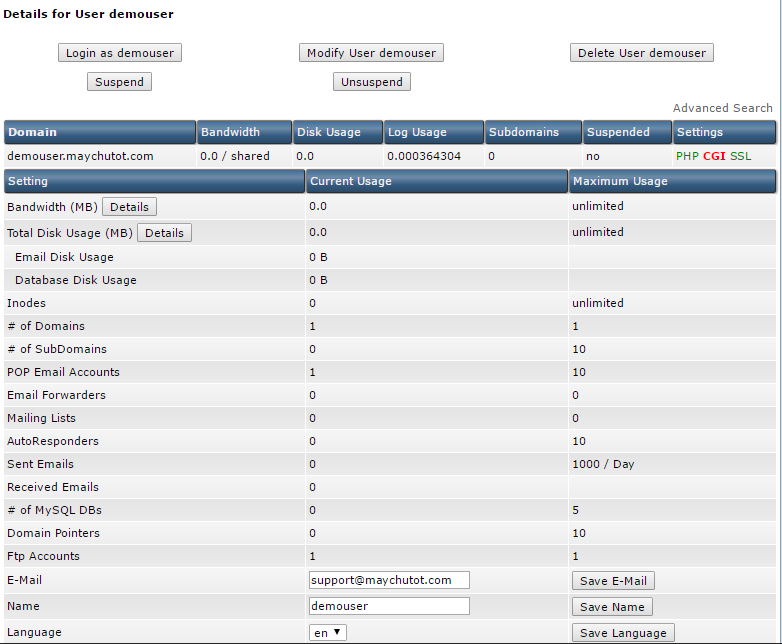This screenshot has width=782, height=644.
Task: Click the MySQL DBs maximum value 5
Action: coord(576,510)
